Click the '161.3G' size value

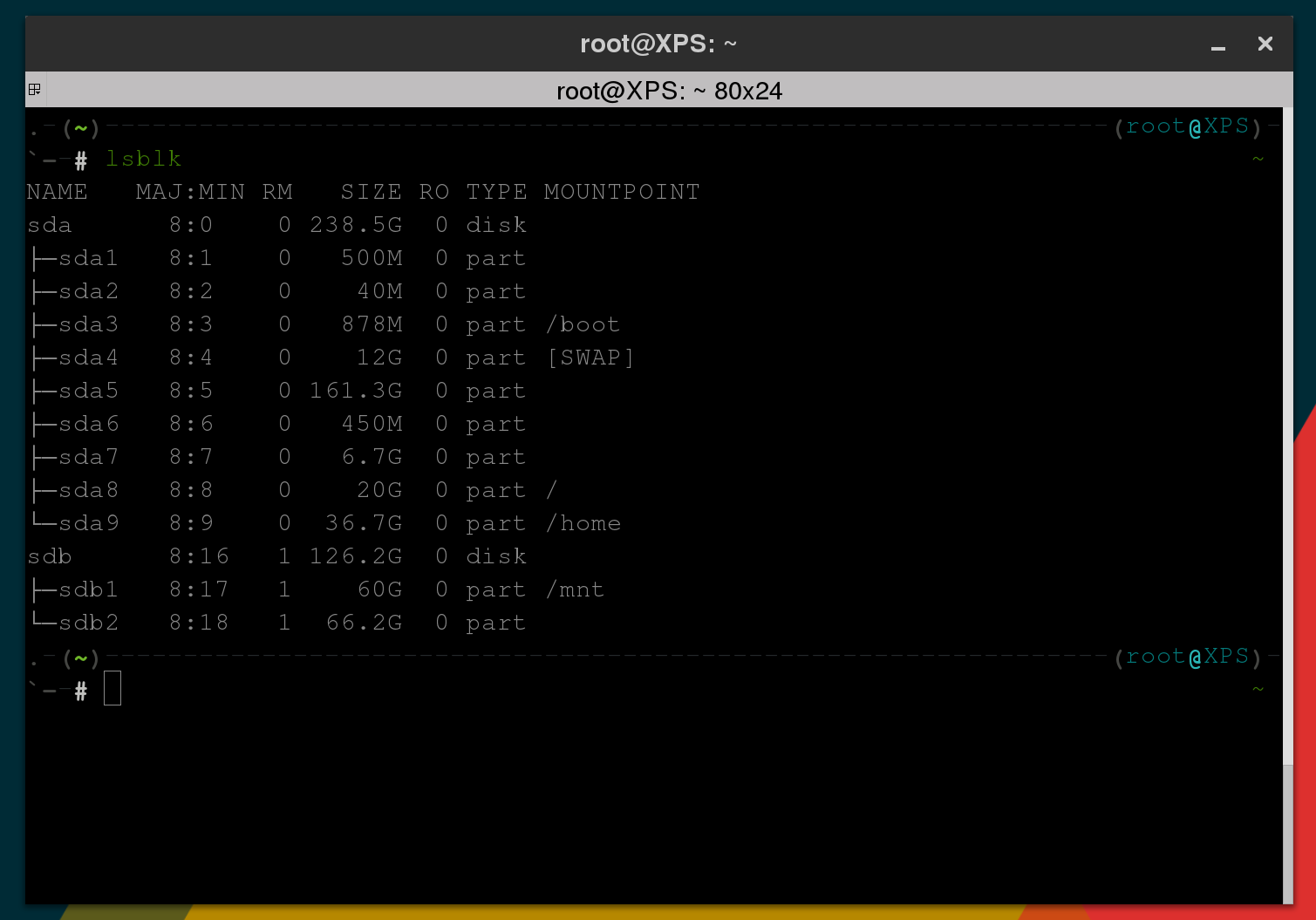tap(356, 391)
